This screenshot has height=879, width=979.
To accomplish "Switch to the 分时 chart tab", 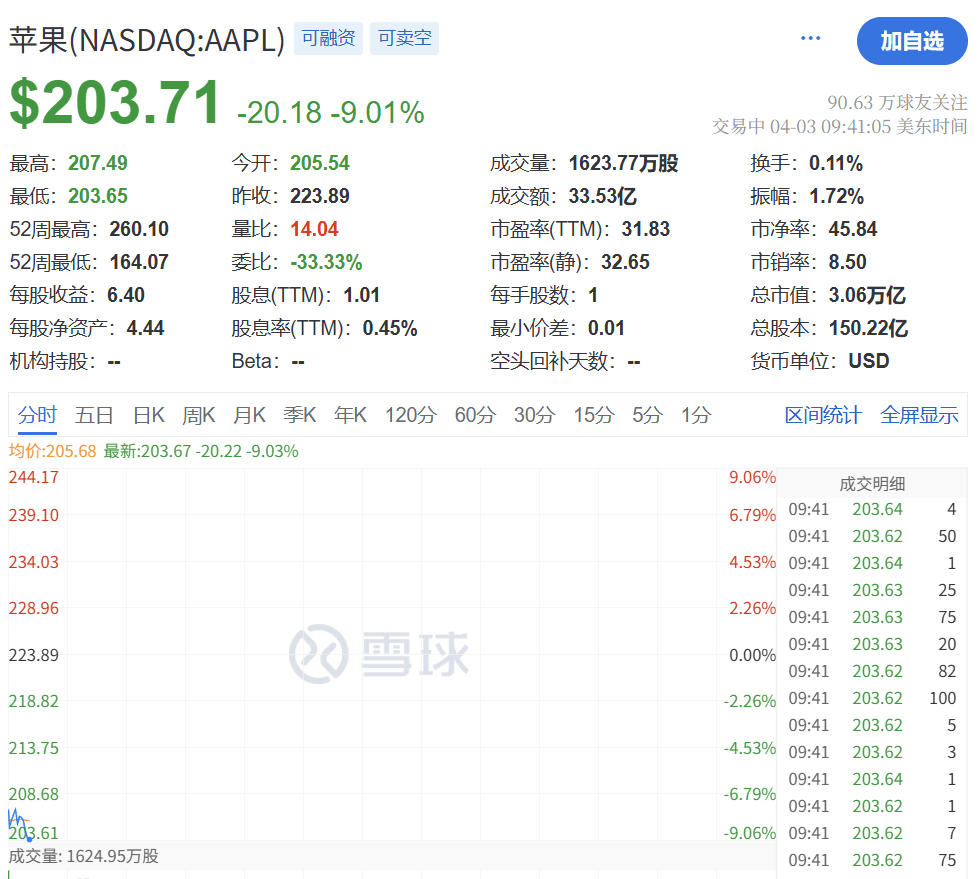I will (x=37, y=414).
